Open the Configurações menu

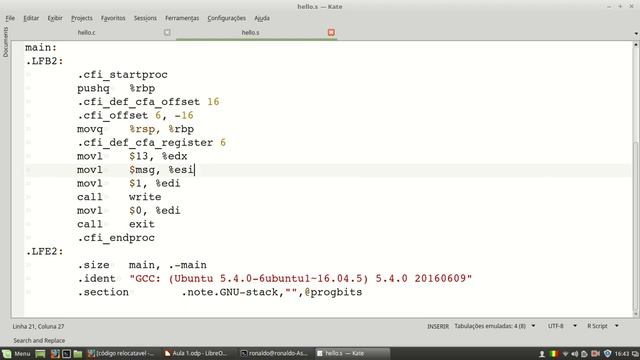227,18
